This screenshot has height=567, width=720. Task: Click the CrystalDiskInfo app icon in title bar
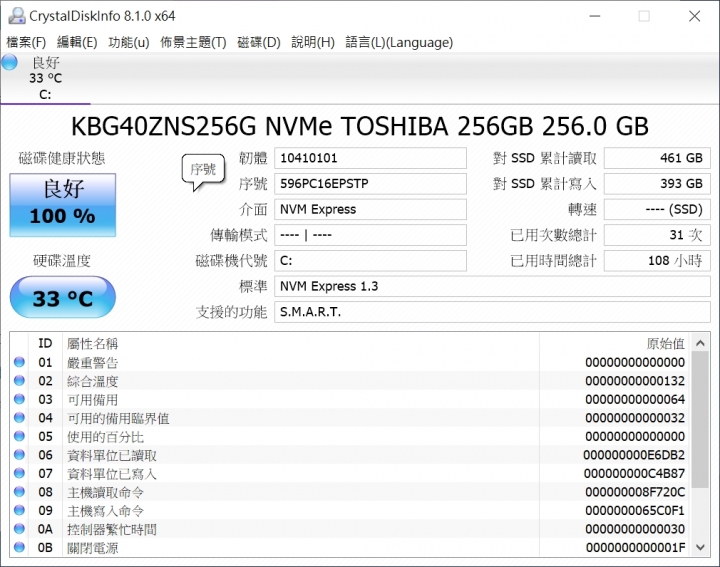pos(17,16)
